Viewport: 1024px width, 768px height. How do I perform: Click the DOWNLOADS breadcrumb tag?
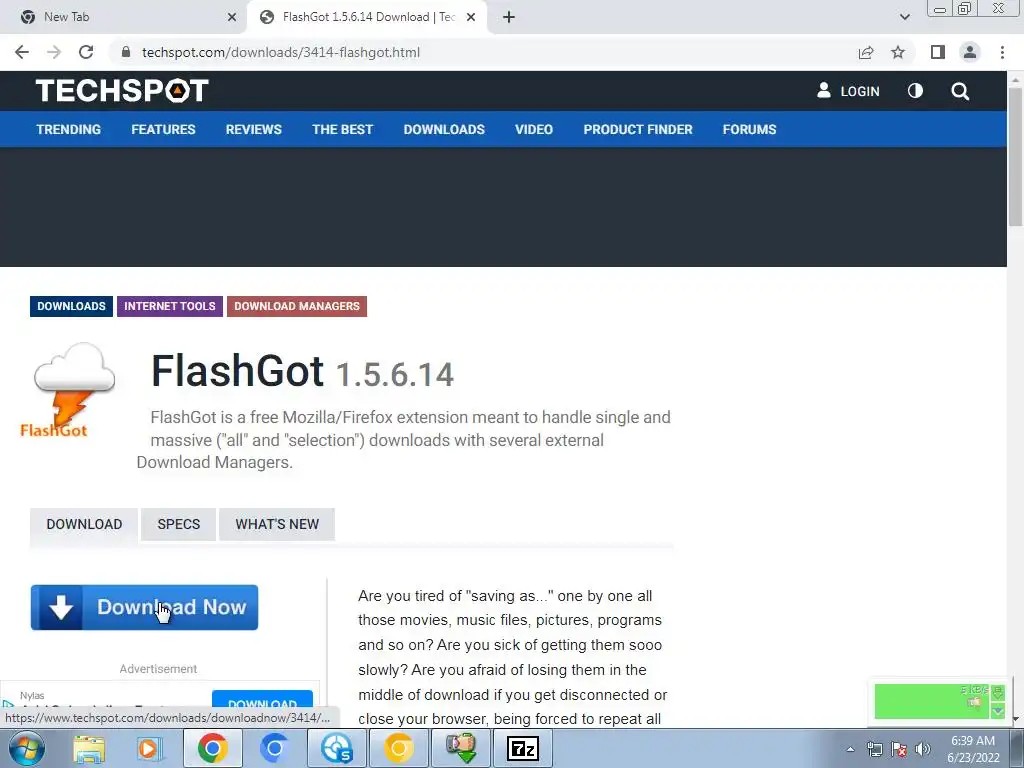[71, 306]
